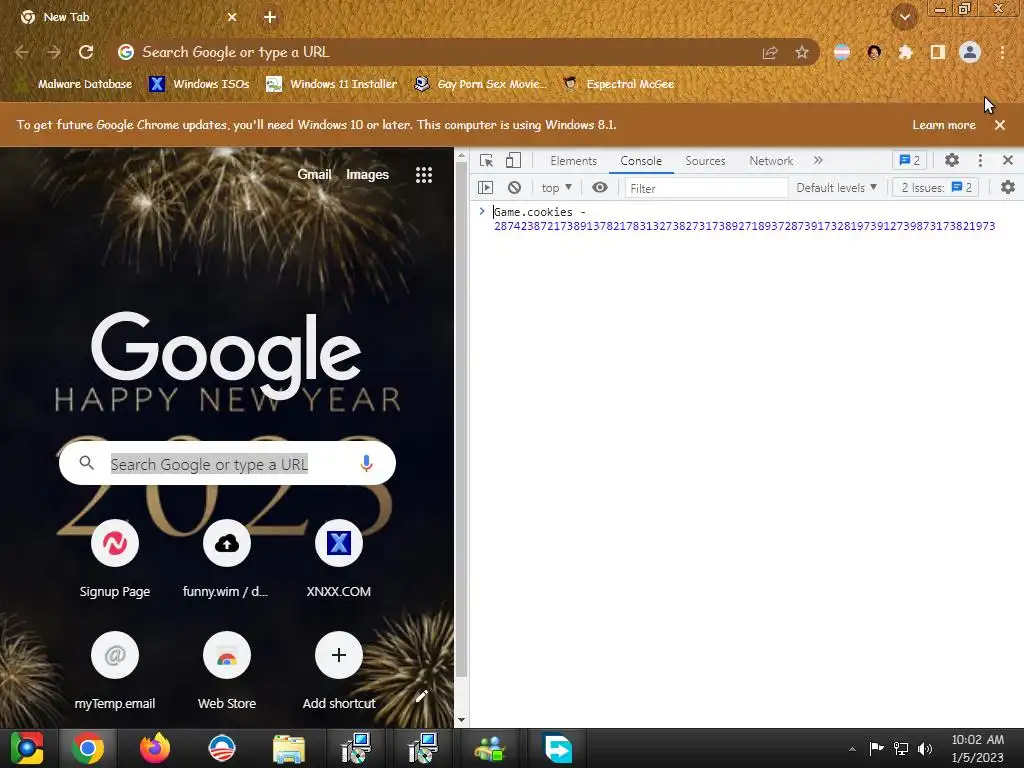Open the Images link

tap(367, 174)
